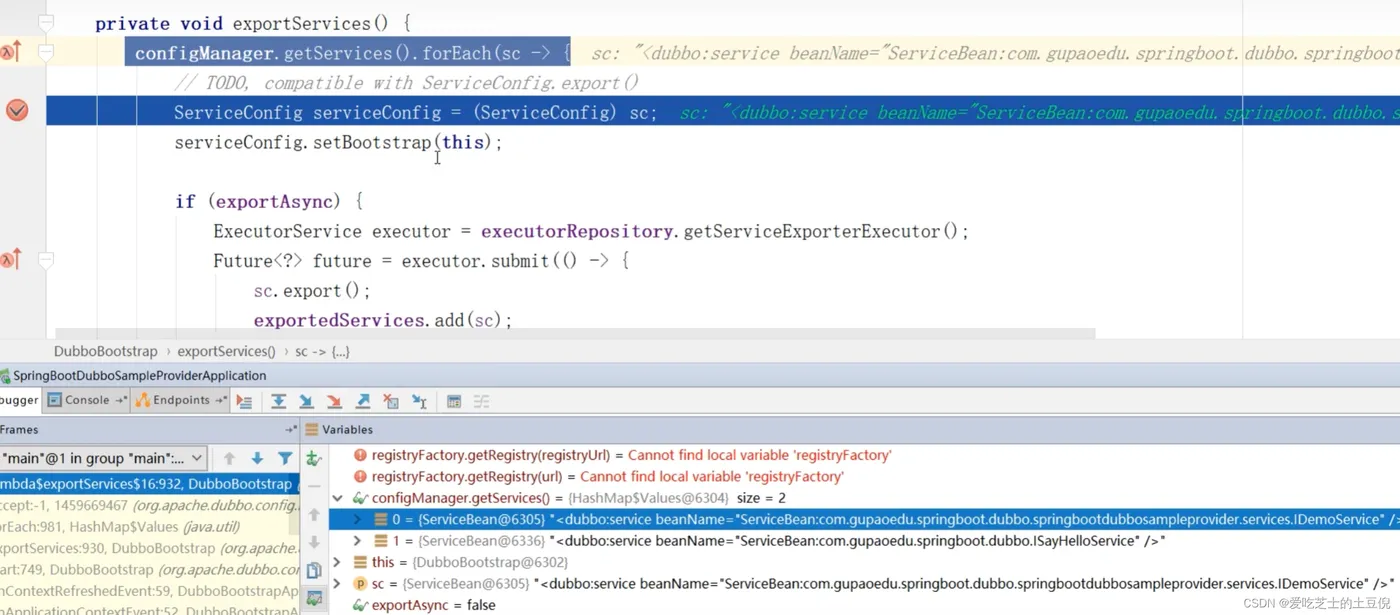Screen dimensions: 1400x615
Task: Collapse configManager.getServices() watch node
Action: click(x=337, y=498)
